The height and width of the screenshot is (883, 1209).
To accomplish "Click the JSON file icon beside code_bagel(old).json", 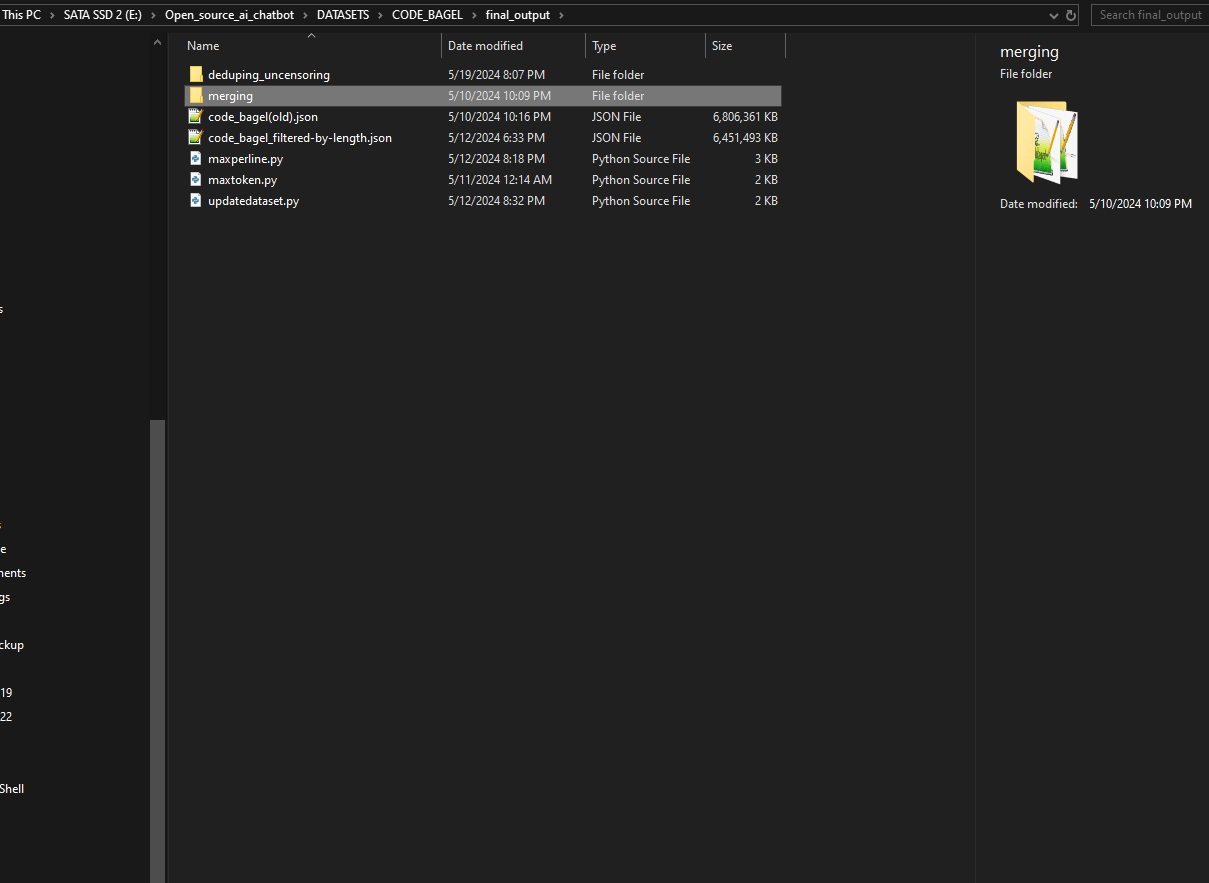I will (x=195, y=116).
